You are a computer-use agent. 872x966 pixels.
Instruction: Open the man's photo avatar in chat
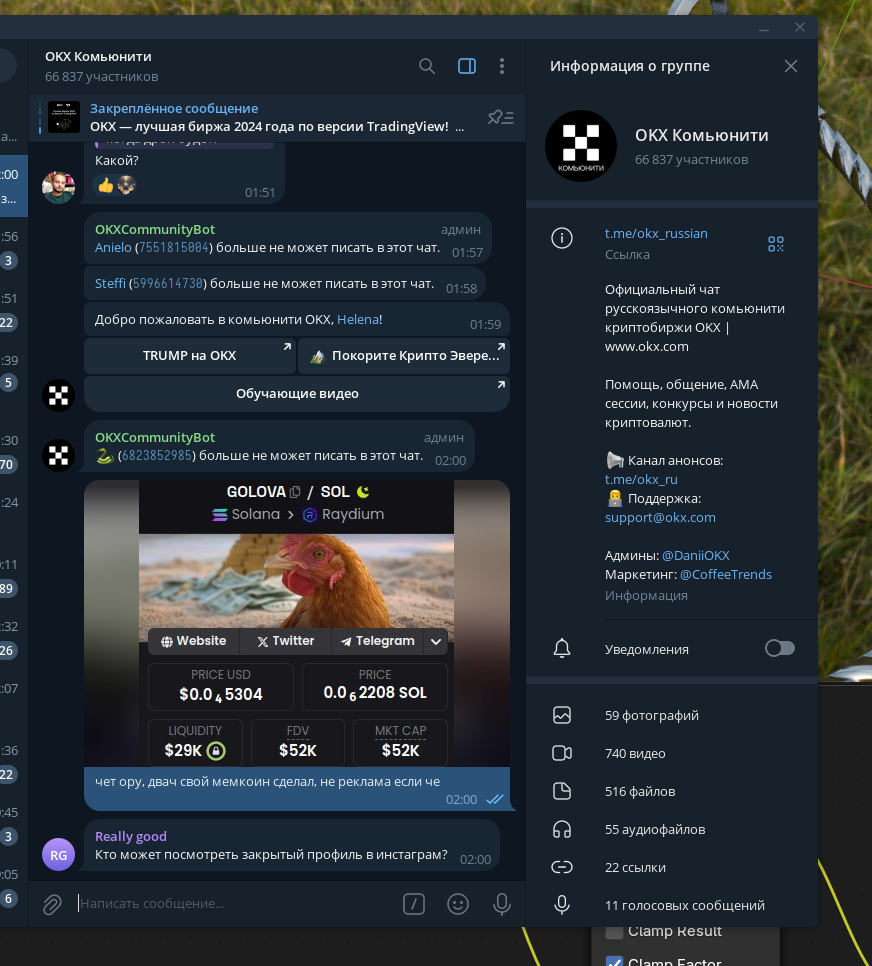(x=59, y=187)
